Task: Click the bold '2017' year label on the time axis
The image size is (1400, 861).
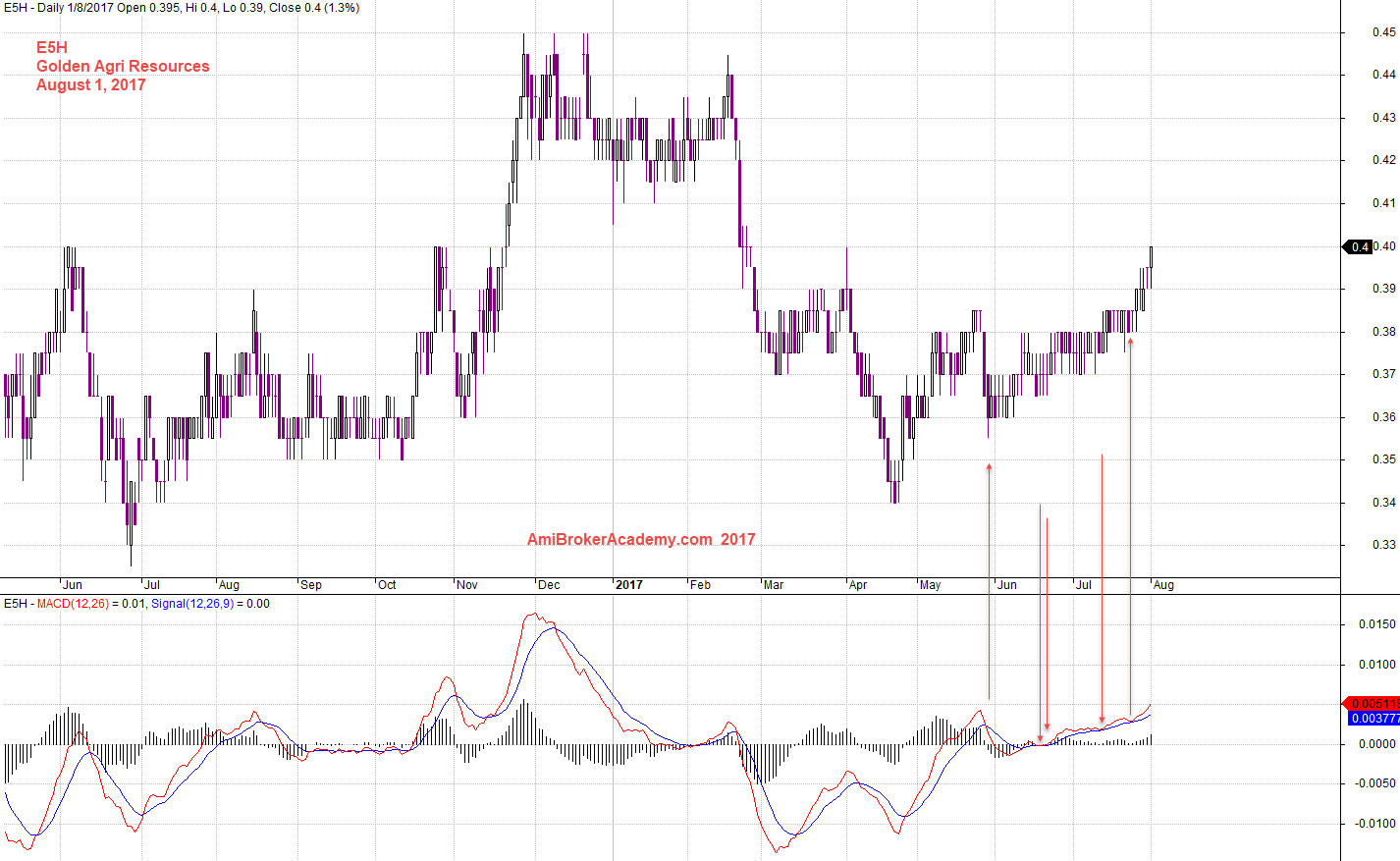Action: pos(628,585)
